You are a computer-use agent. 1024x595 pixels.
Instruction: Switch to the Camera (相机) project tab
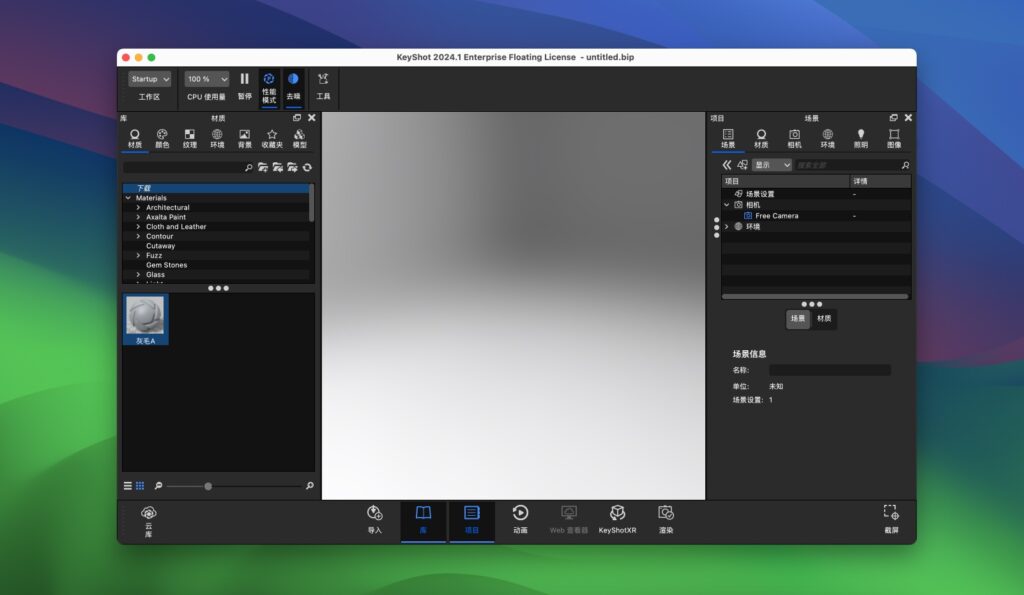794,138
